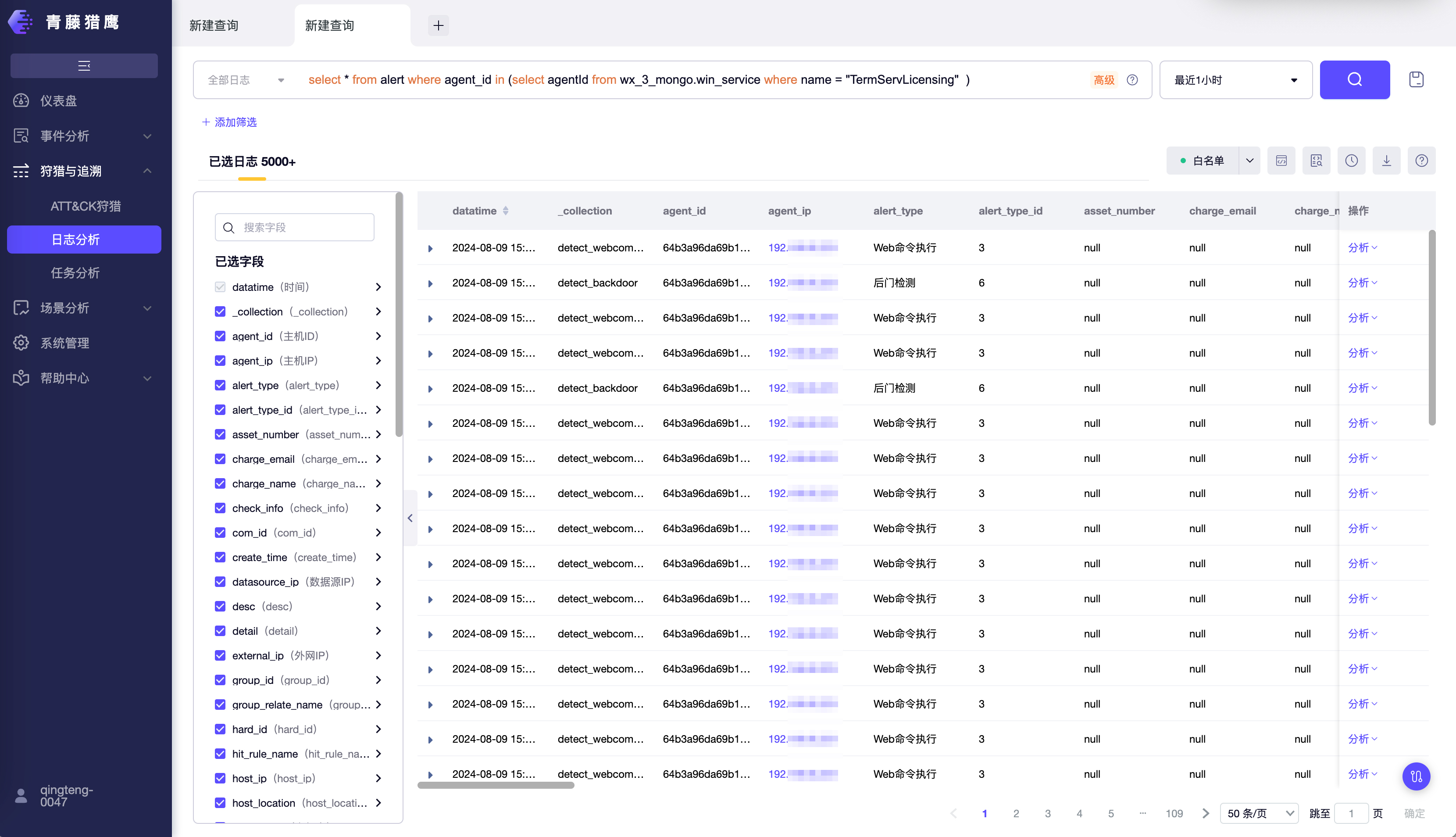This screenshot has height=837, width=1456.
Task: Open the 最近1小时 time range dropdown
Action: coord(1235,80)
